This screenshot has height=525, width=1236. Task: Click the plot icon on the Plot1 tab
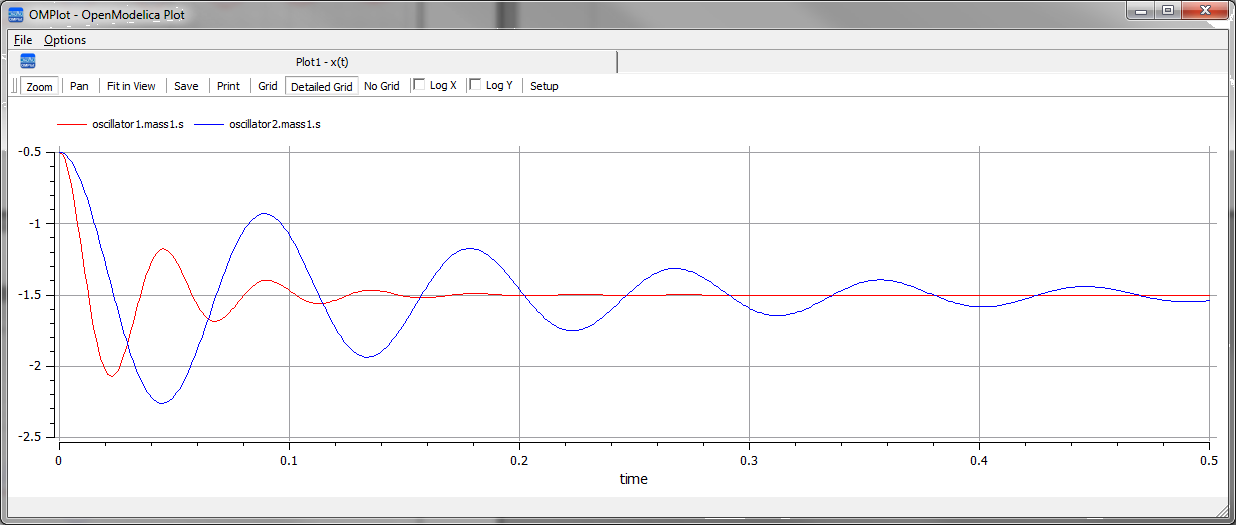28,61
